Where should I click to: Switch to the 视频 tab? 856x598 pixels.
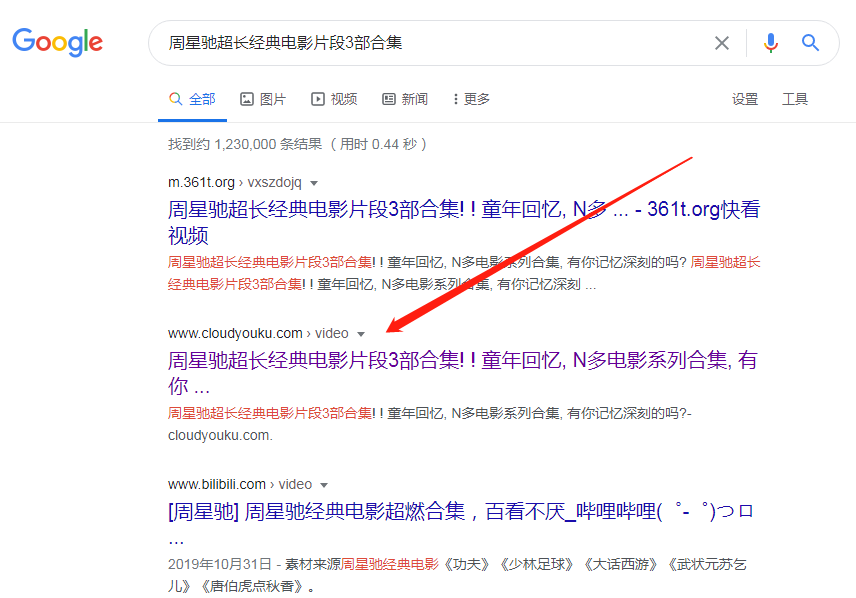[334, 99]
